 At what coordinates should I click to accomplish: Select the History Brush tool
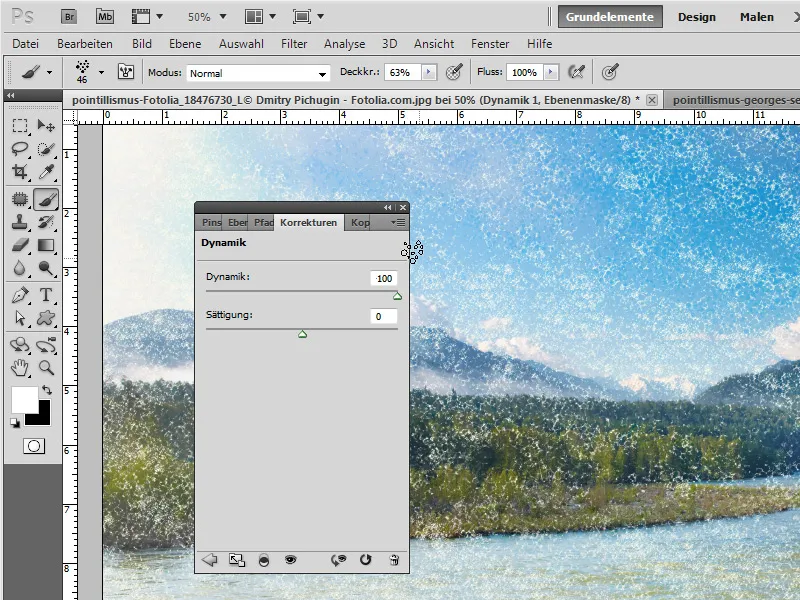pyautogui.click(x=46, y=222)
